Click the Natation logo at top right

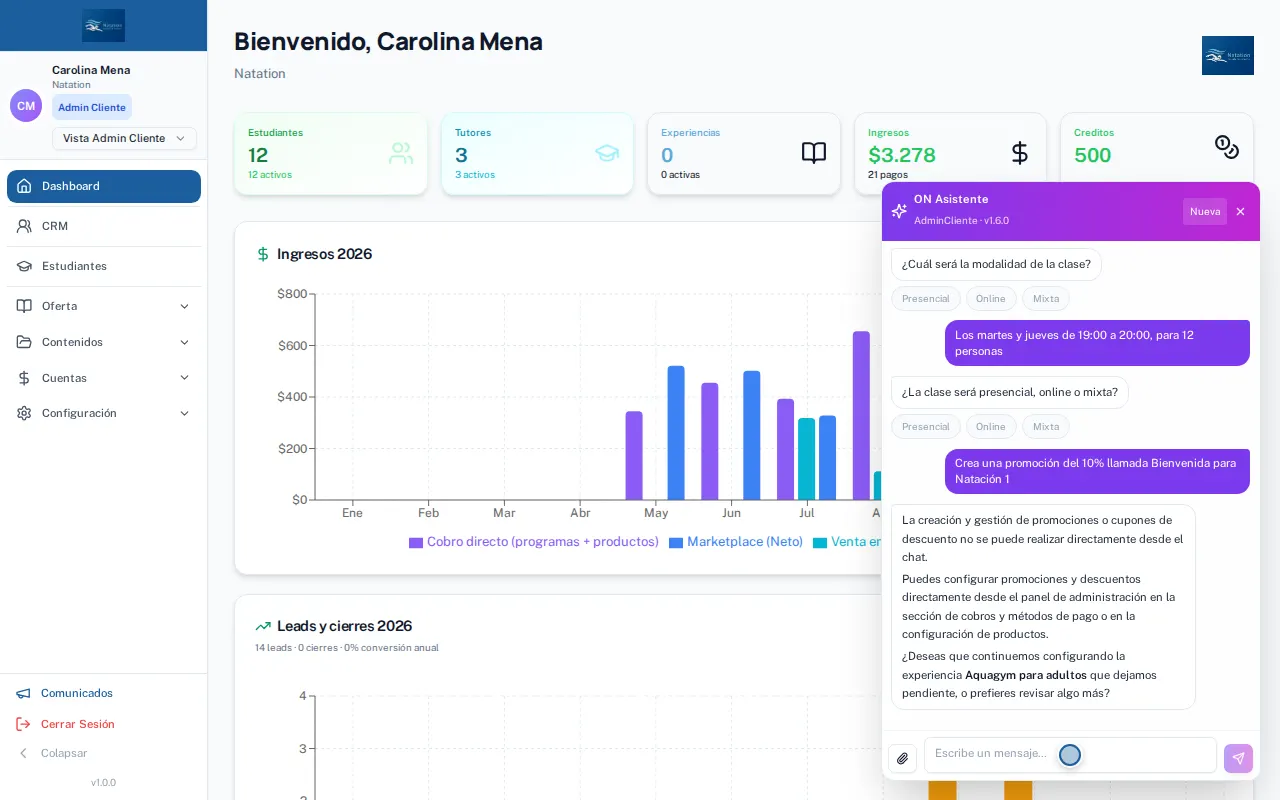click(1228, 55)
